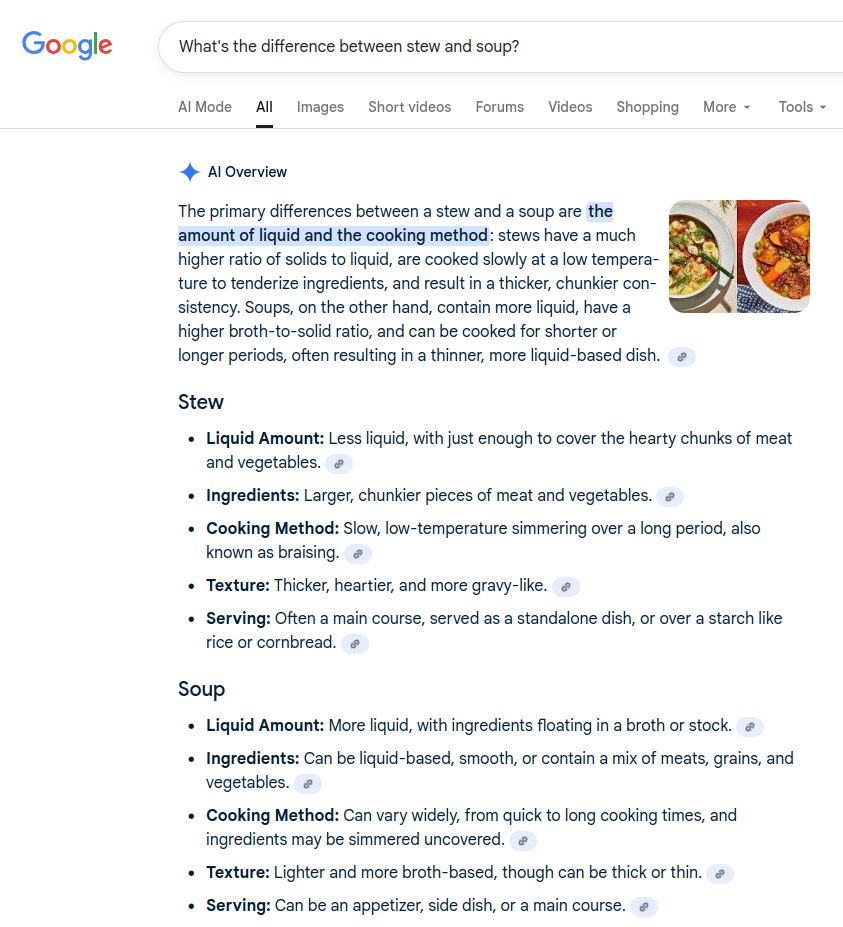The height and width of the screenshot is (927, 843).
Task: Click source link after Soup Texture bullet
Action: coord(720,874)
